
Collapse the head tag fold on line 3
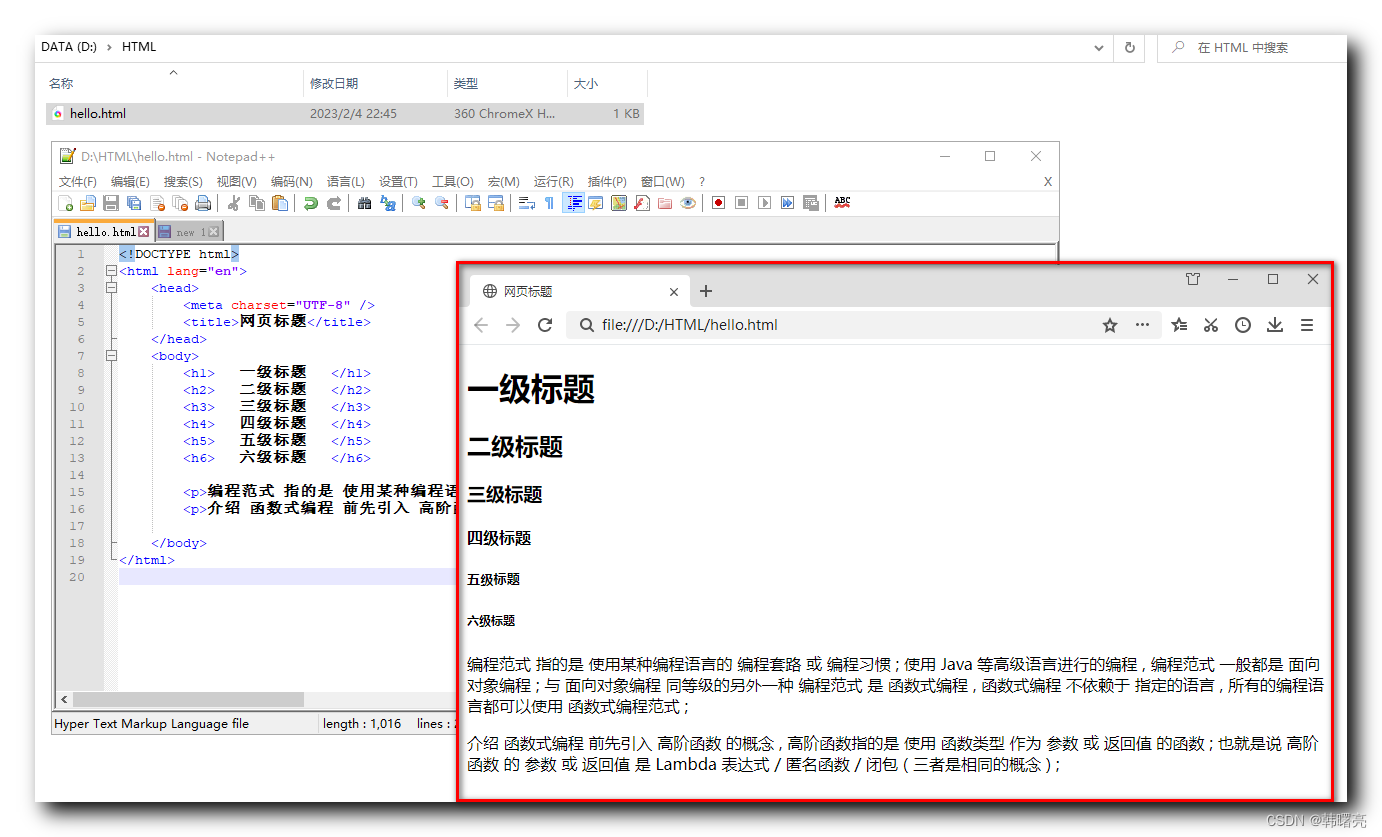coord(111,288)
